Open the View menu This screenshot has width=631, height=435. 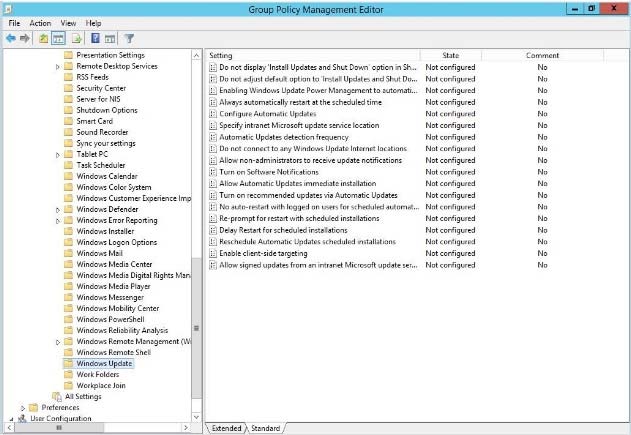tap(68, 23)
